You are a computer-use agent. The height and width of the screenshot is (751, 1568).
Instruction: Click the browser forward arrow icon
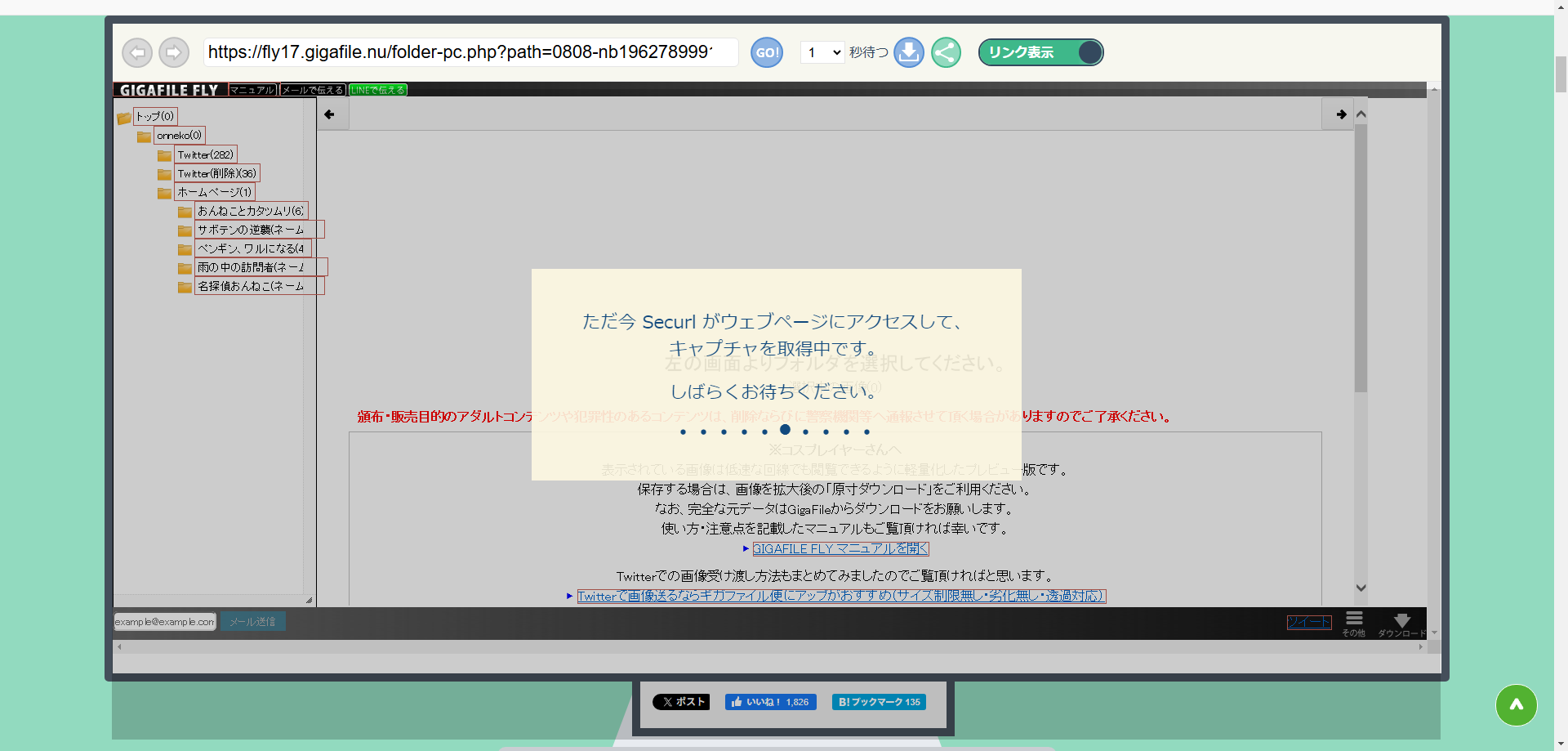pyautogui.click(x=173, y=53)
